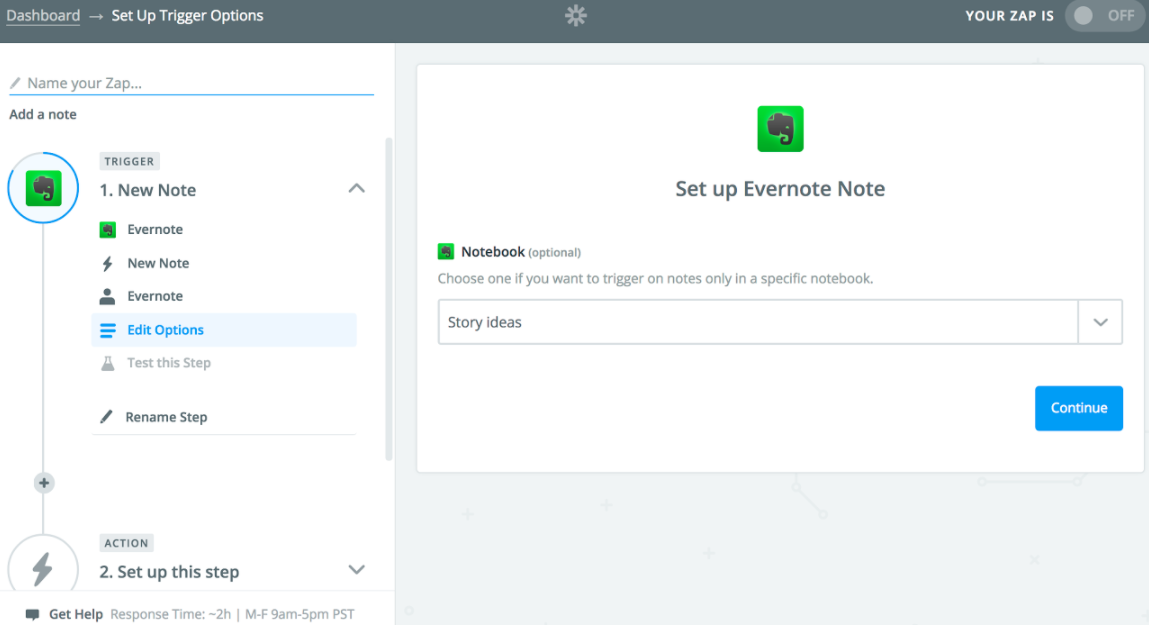Image resolution: width=1149 pixels, height=625 pixels.
Task: Click Add a note link
Action: tap(43, 114)
